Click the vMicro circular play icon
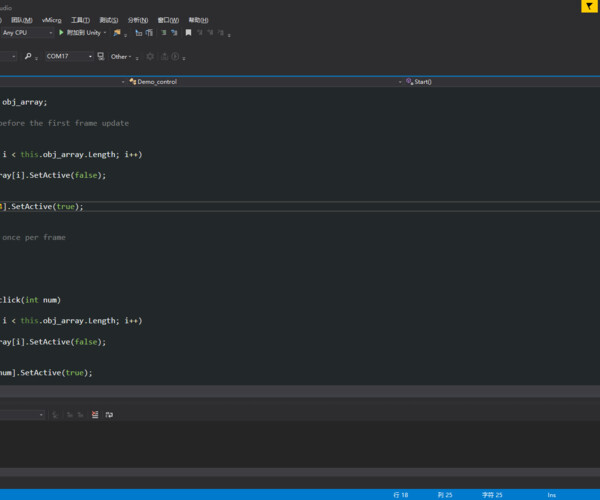 pyautogui.click(x=175, y=56)
